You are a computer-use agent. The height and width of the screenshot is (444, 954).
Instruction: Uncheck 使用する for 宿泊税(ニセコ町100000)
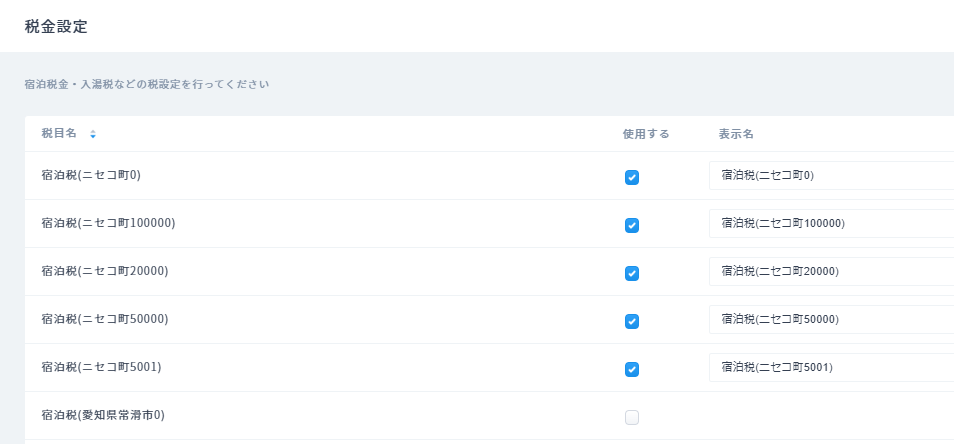pos(631,225)
